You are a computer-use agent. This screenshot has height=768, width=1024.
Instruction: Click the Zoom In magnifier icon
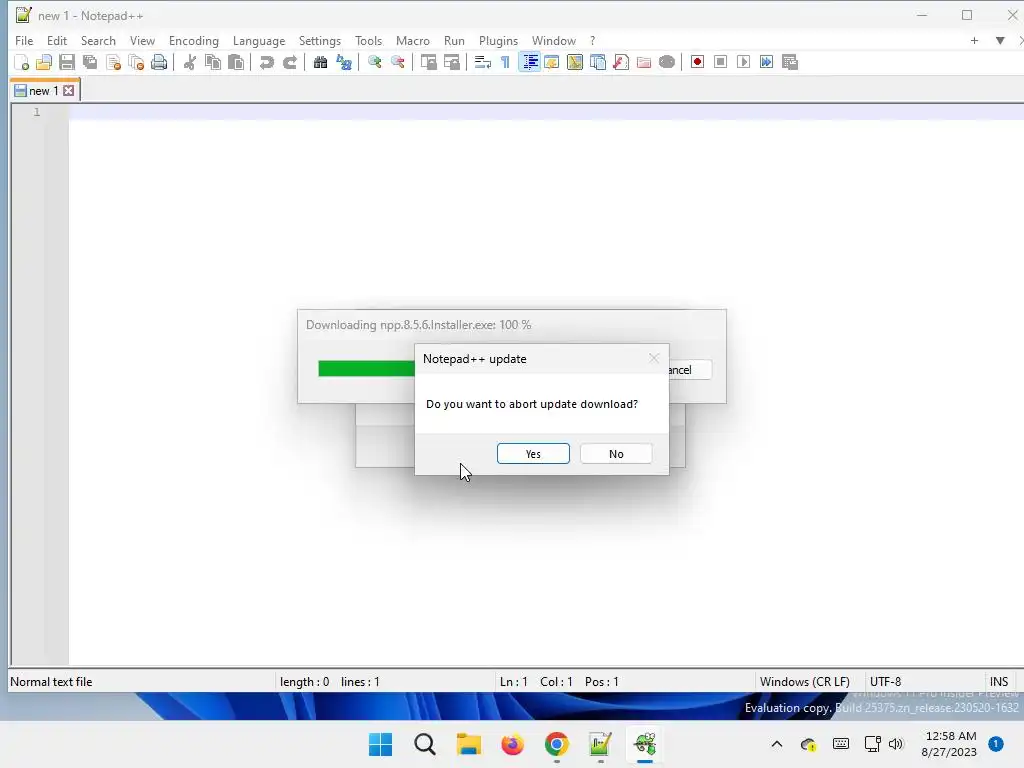pyautogui.click(x=374, y=62)
